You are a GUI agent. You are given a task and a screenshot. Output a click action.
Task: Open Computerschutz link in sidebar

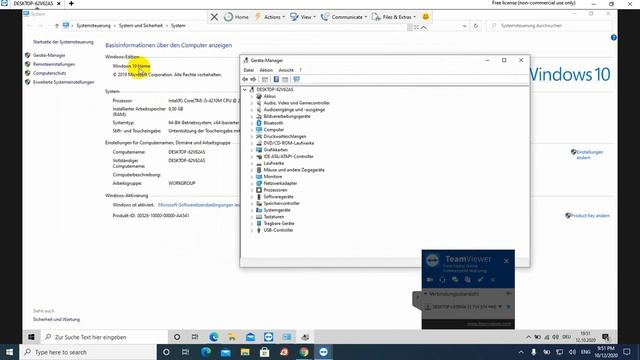(49, 73)
